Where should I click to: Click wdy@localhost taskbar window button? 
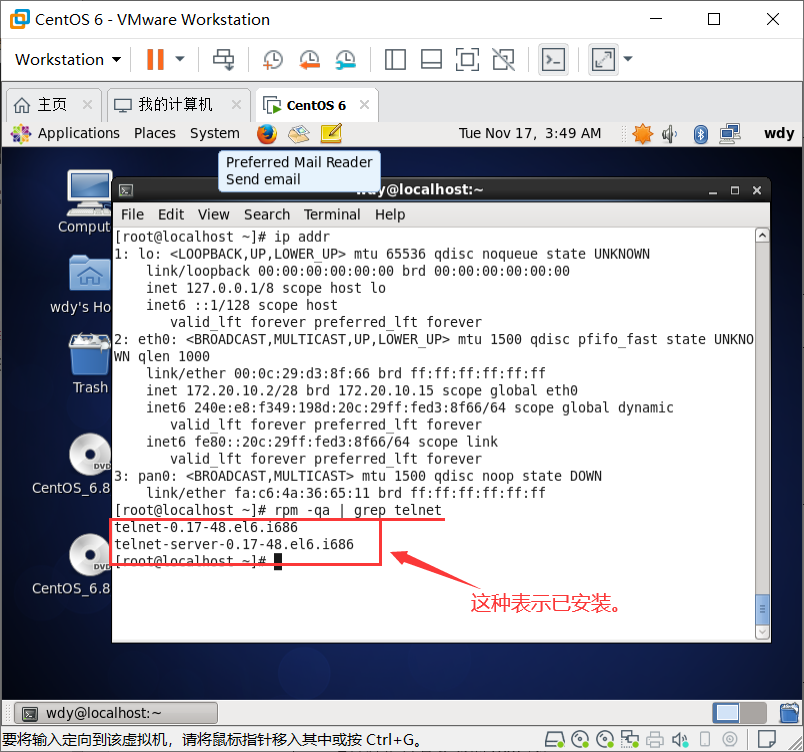[x=116, y=713]
